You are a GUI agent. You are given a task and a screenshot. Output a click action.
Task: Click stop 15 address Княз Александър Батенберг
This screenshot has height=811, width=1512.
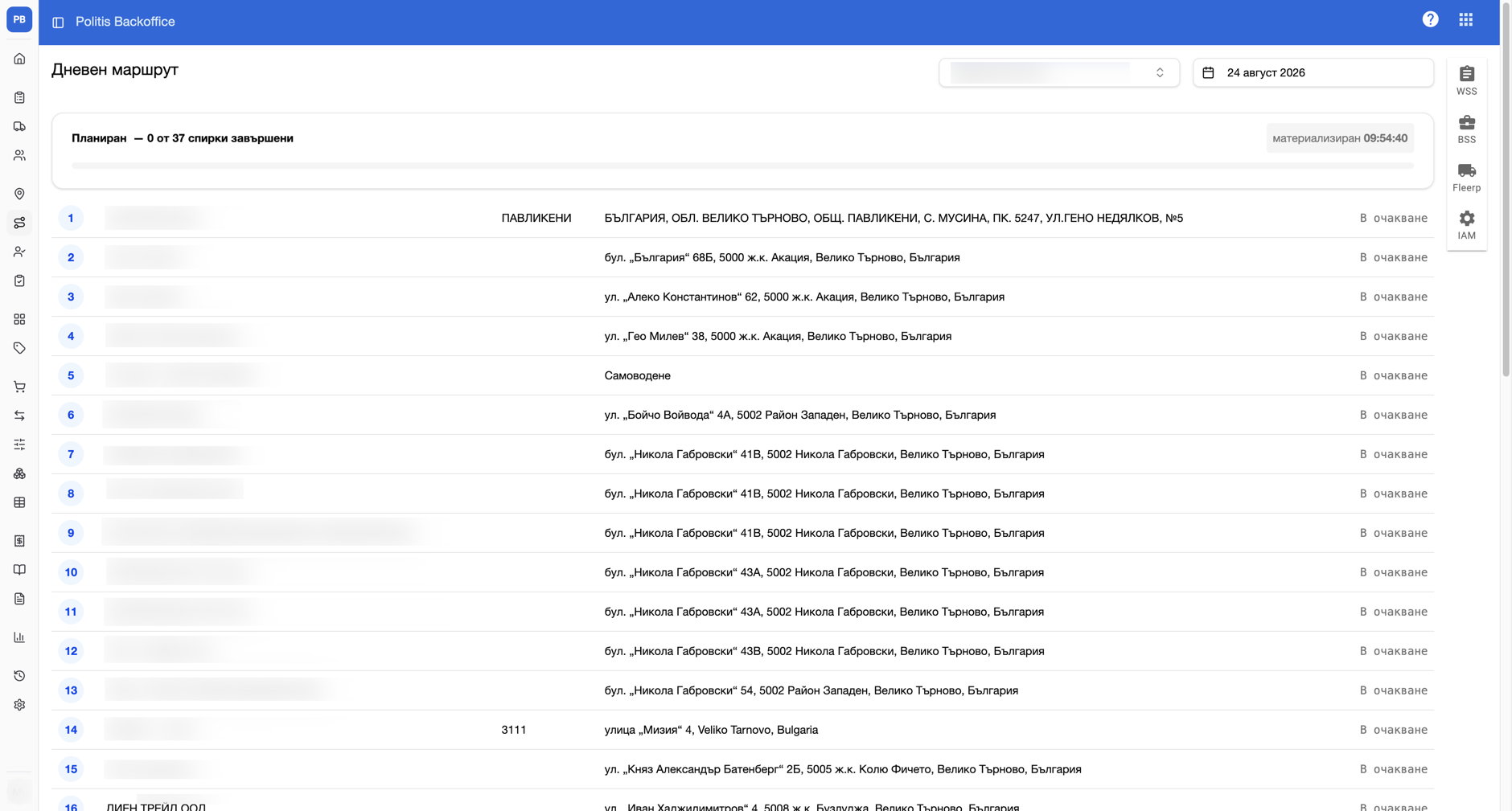pos(843,769)
